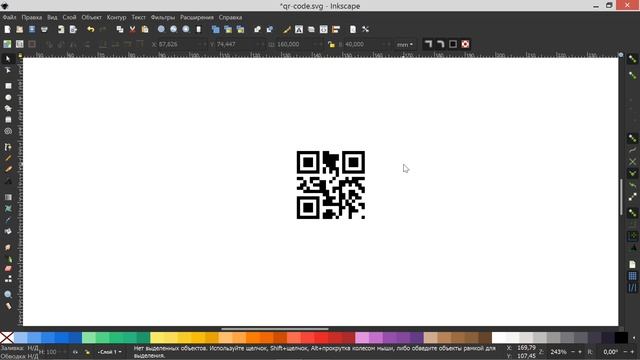
Task: Click the rotation field 0,00°
Action: pyautogui.click(x=610, y=352)
